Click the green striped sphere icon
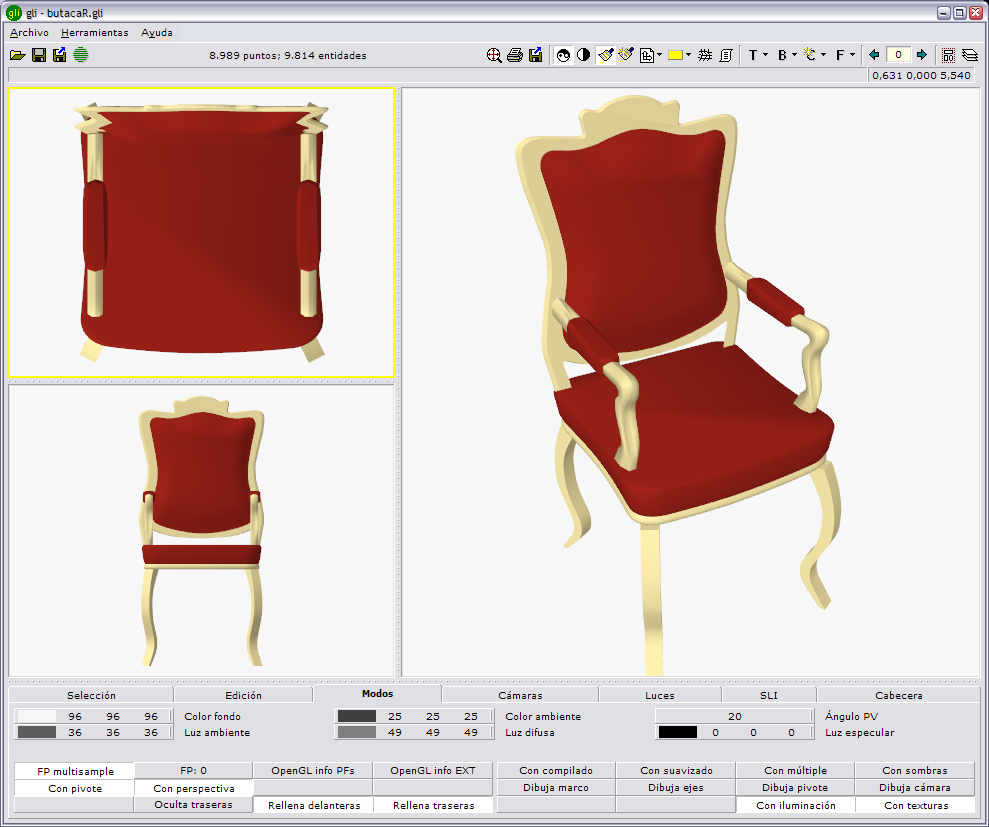This screenshot has width=989, height=827. click(x=81, y=55)
